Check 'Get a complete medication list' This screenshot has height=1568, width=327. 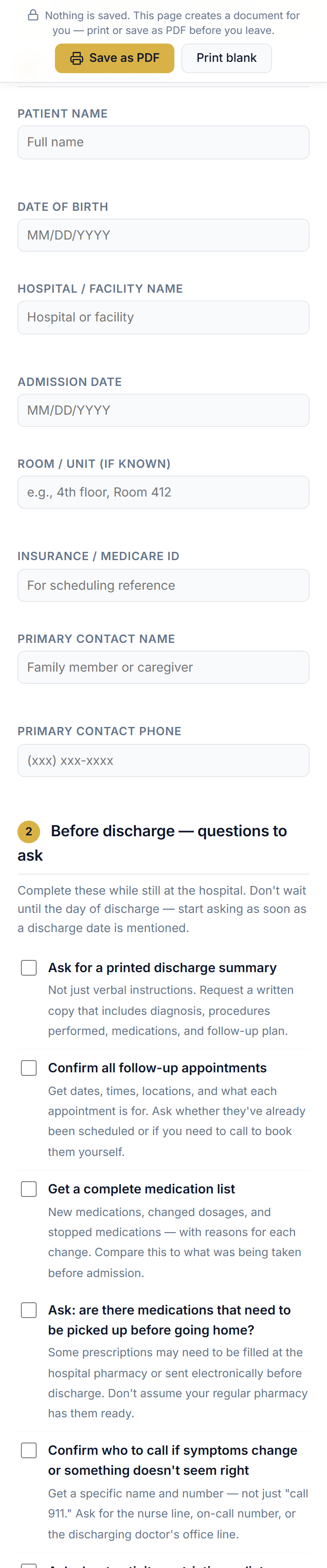pyautogui.click(x=29, y=1188)
